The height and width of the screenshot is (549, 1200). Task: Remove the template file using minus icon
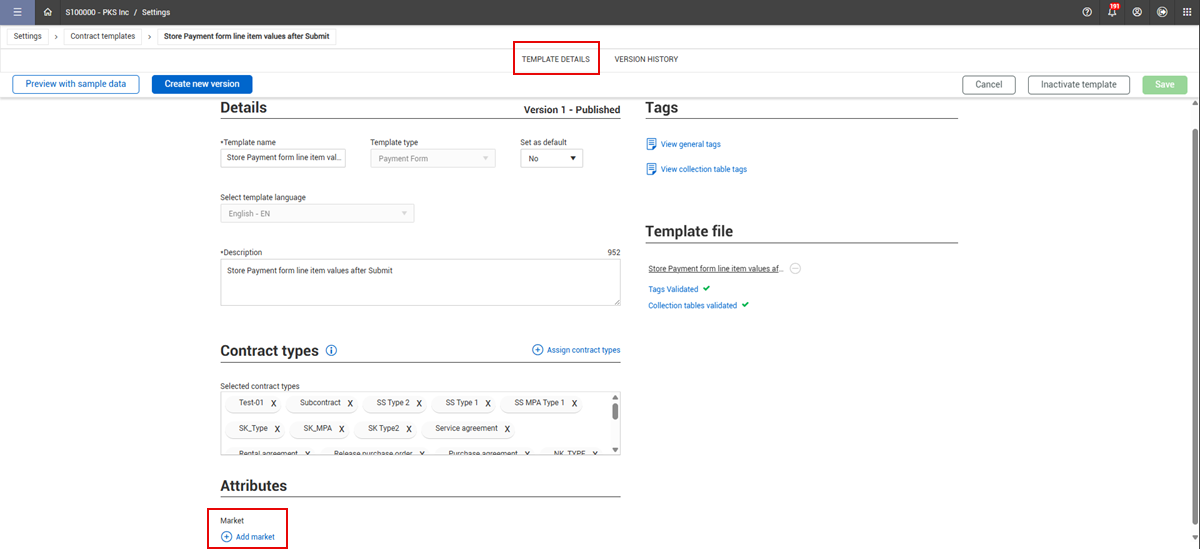pyautogui.click(x=795, y=269)
